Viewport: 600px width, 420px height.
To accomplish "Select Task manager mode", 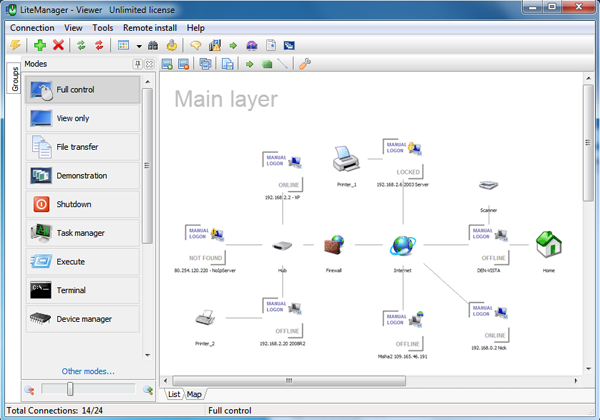I will 83,233.
